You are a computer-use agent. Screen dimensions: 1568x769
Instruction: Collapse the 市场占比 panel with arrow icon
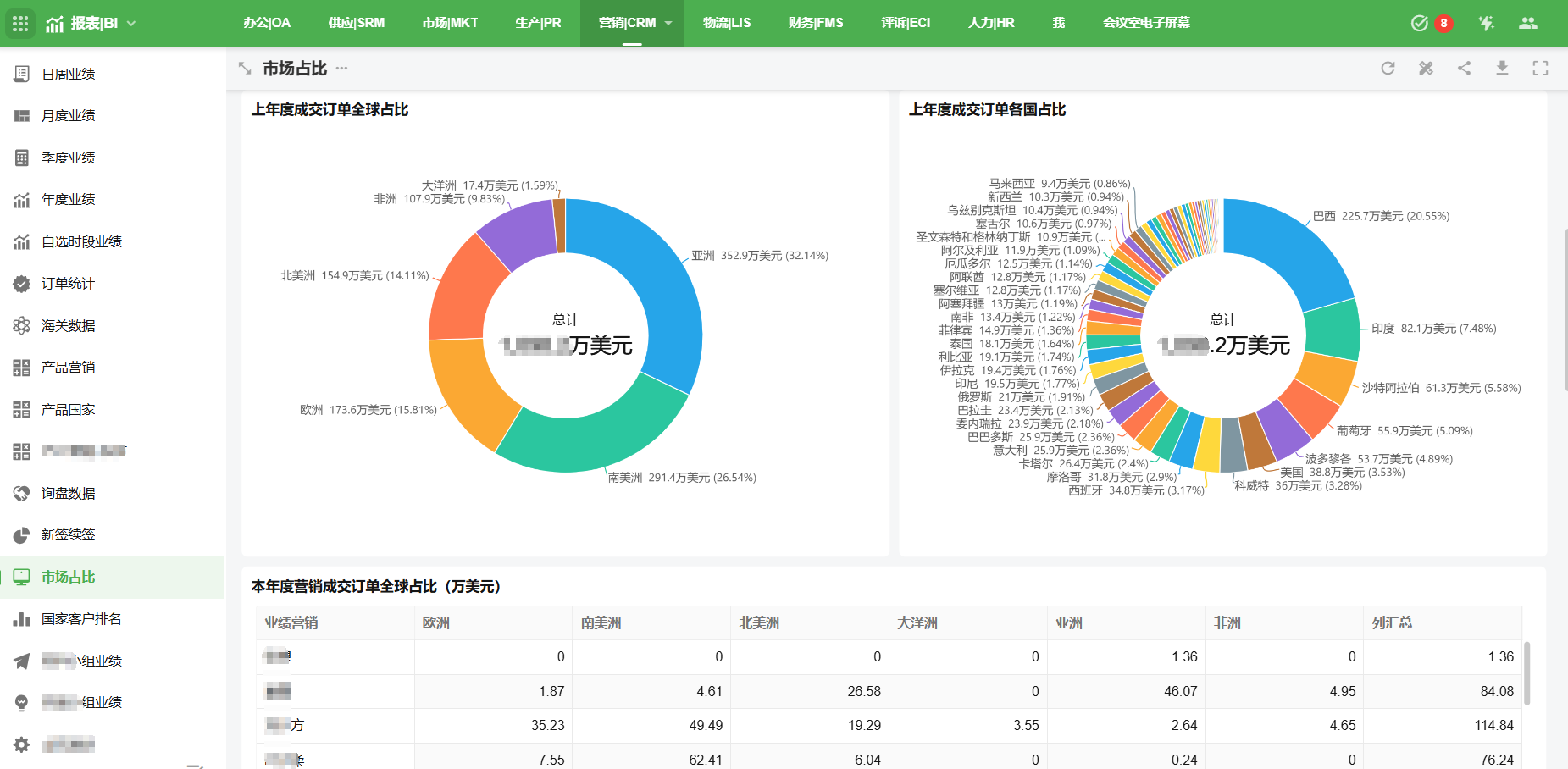245,69
